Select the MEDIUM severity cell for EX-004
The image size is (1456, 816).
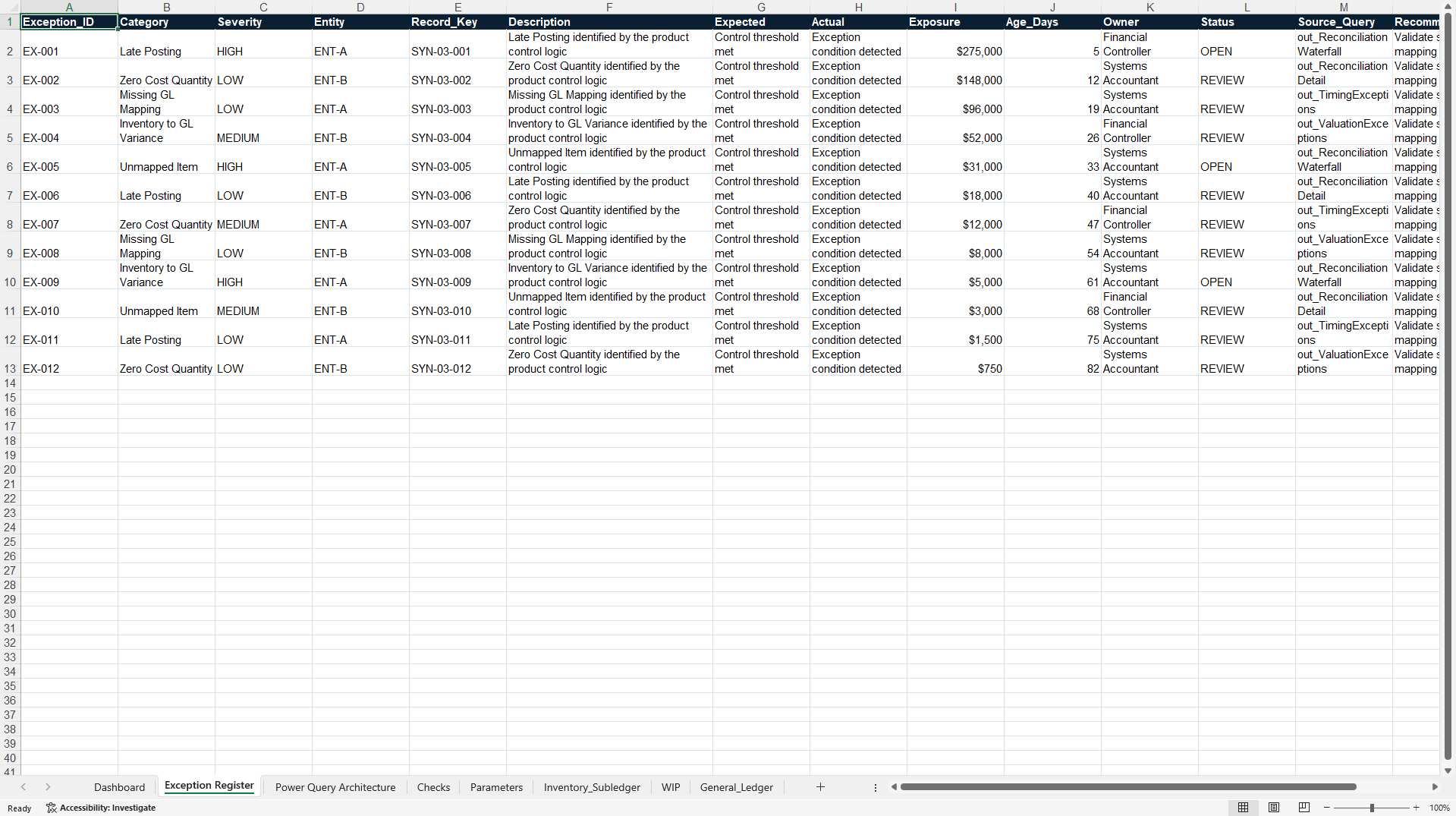(263, 131)
